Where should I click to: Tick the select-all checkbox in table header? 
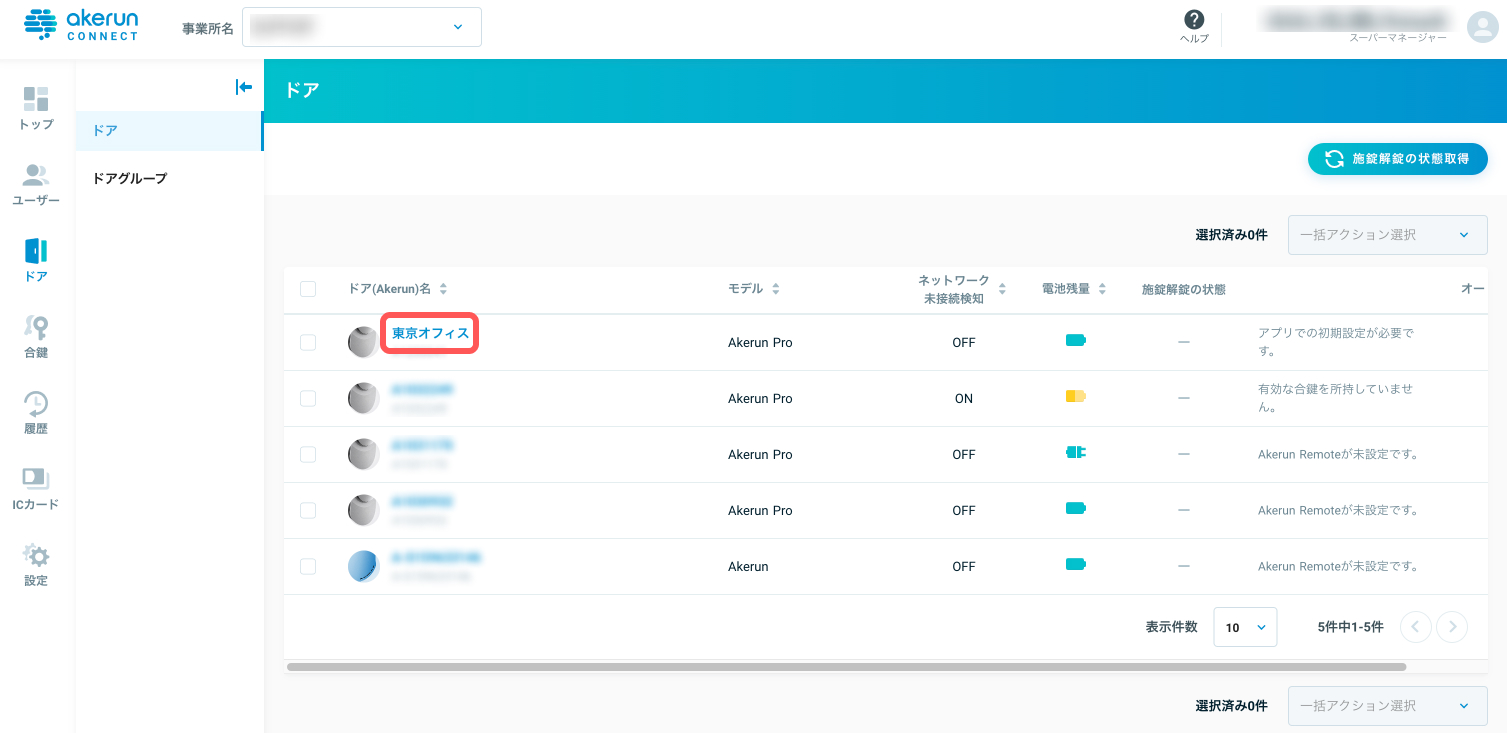point(308,289)
